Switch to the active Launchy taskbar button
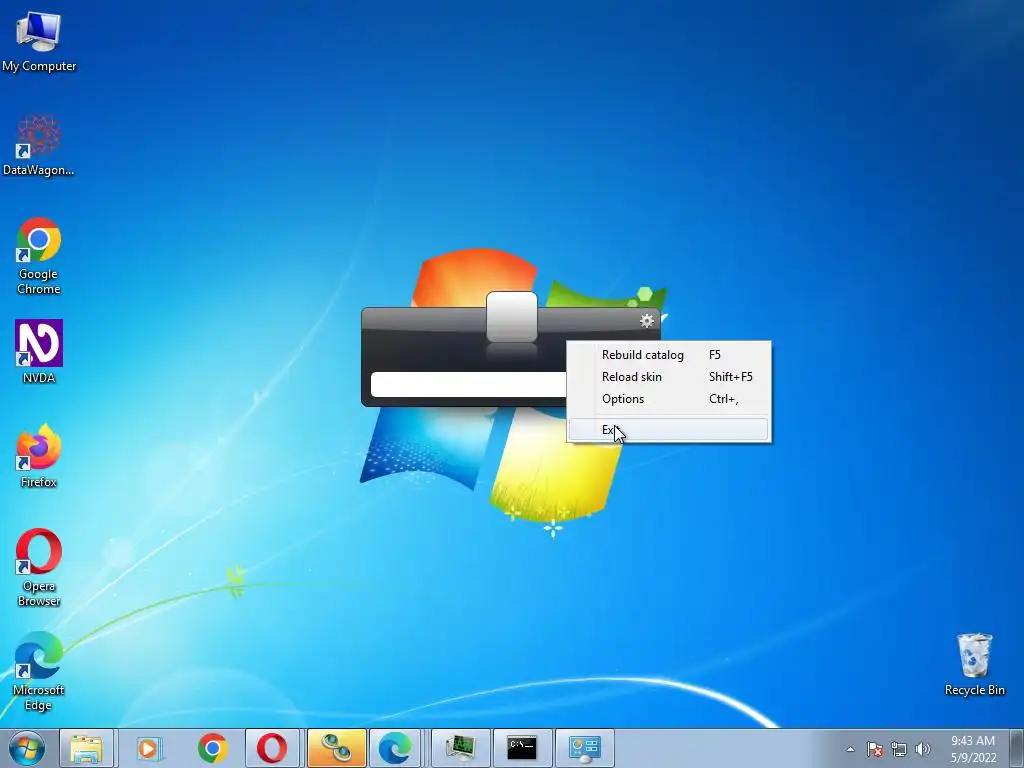 [336, 748]
